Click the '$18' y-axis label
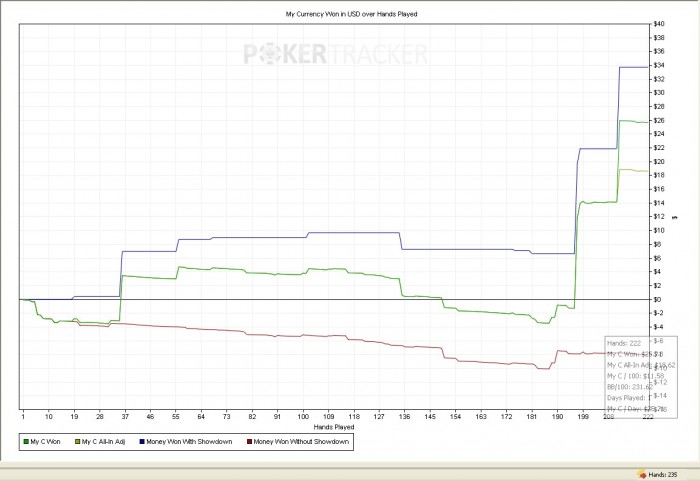 (659, 175)
